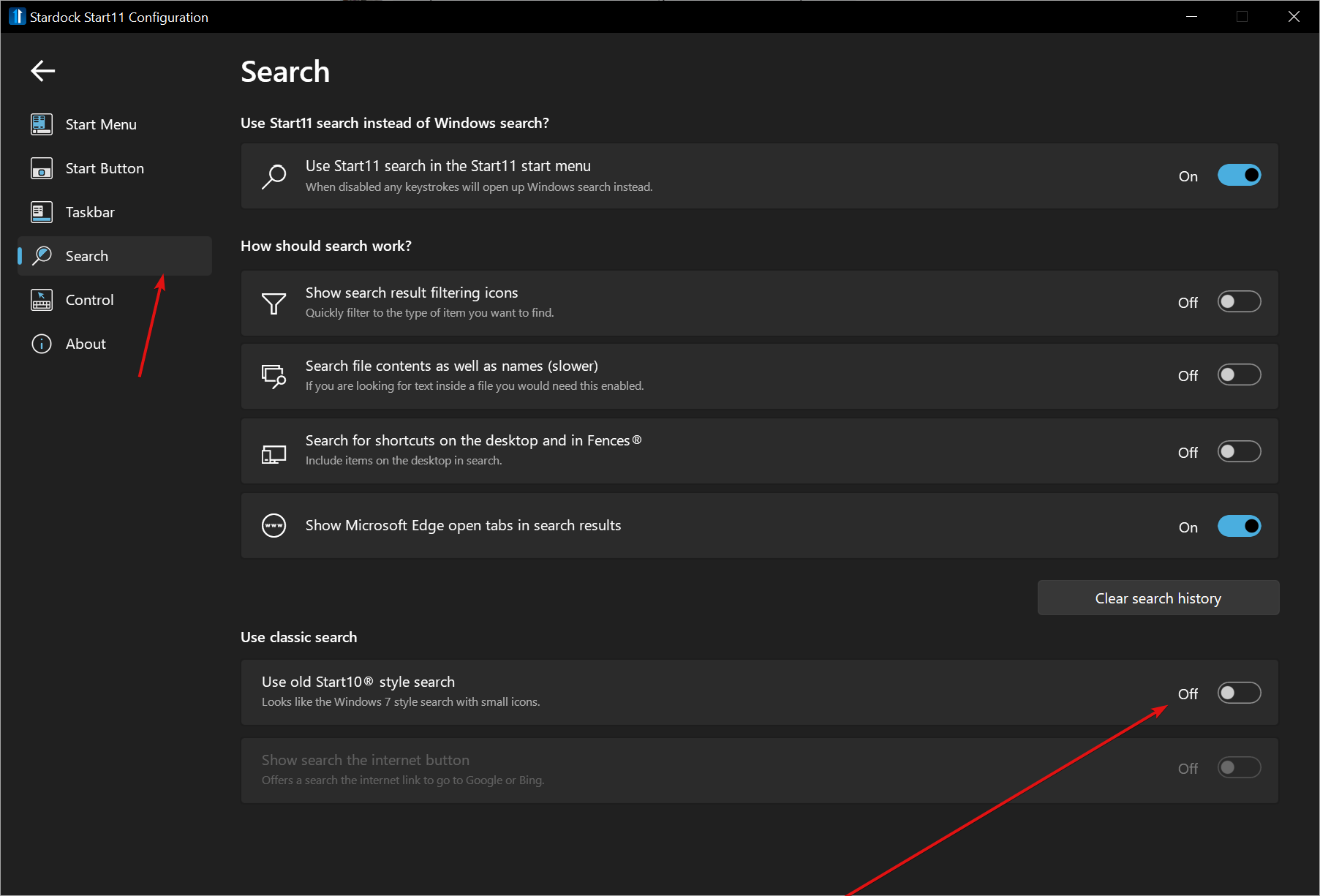Click the desktop shortcuts icon
The height and width of the screenshot is (896, 1320).
pyautogui.click(x=274, y=454)
